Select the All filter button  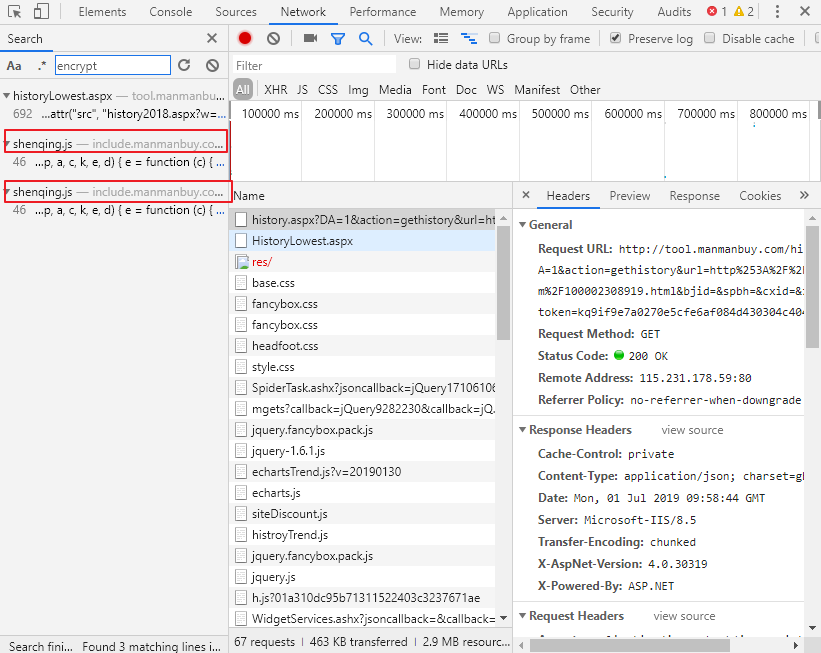pos(242,90)
